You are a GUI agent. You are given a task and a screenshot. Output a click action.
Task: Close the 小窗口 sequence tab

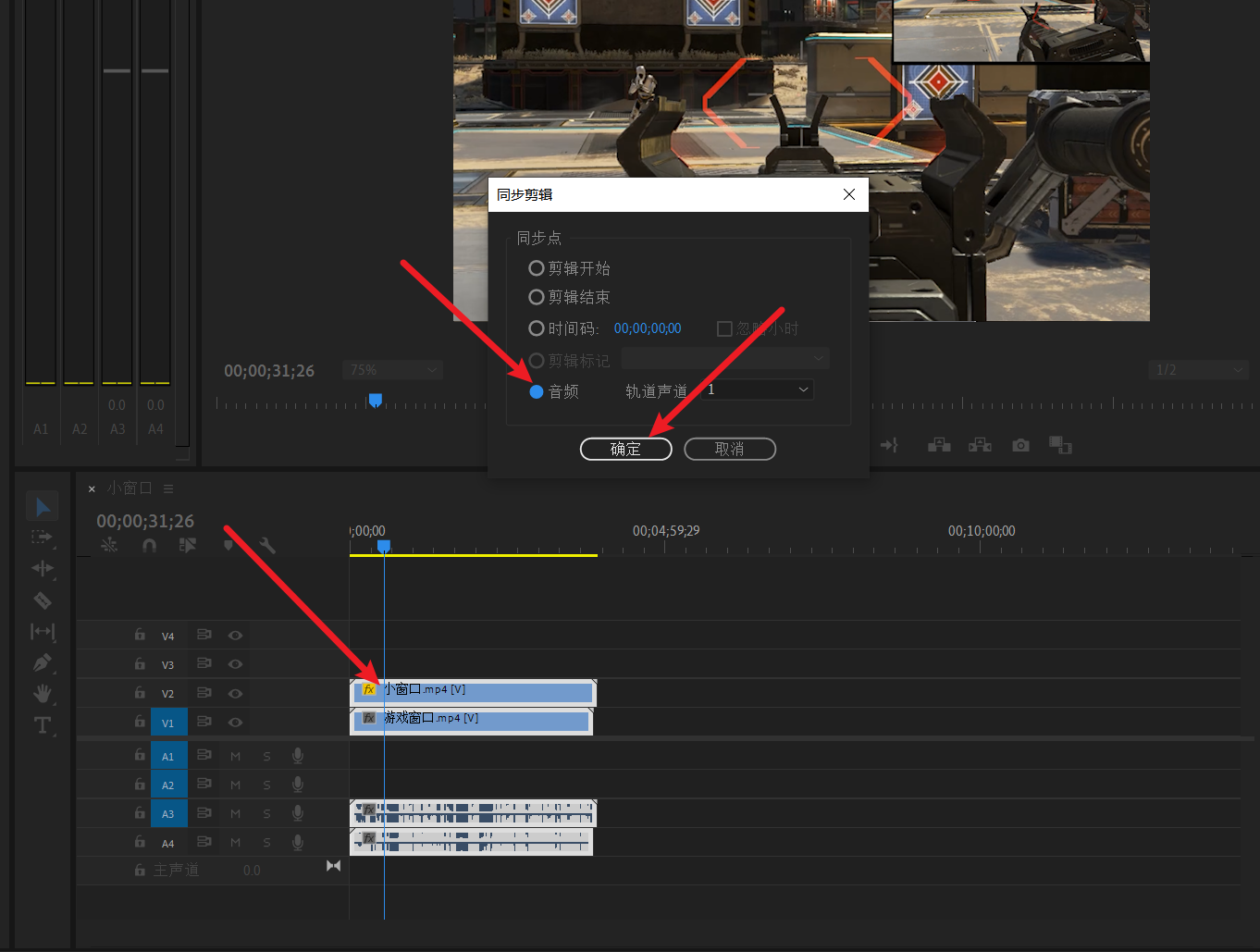(92, 488)
